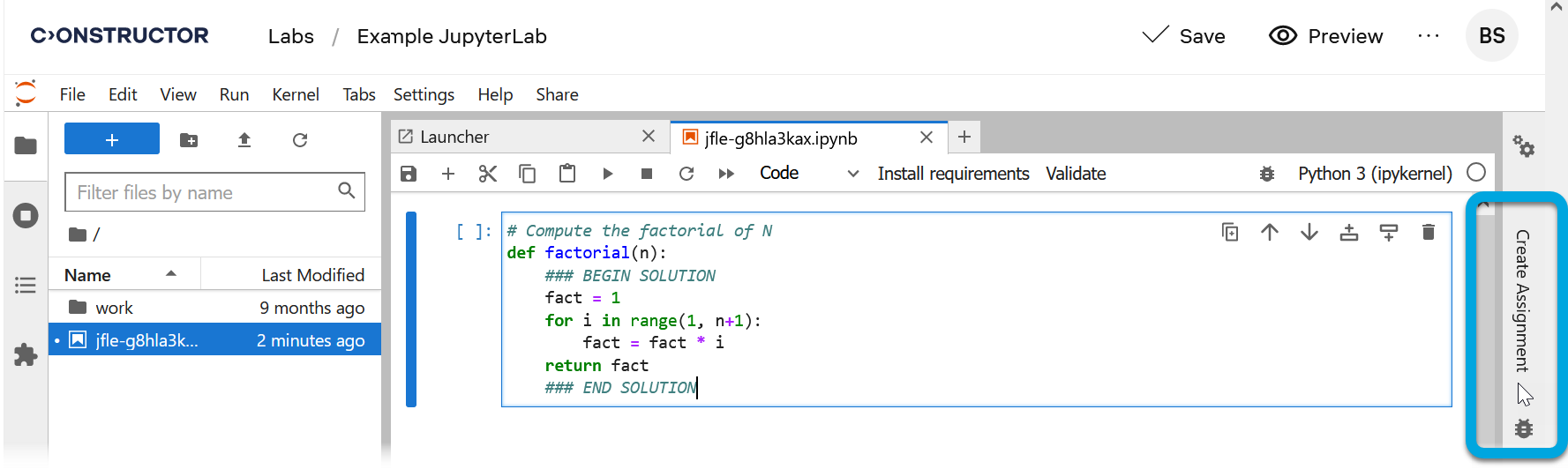Interrupt the kernel with the stop icon
1568x469 pixels.
[x=647, y=174]
